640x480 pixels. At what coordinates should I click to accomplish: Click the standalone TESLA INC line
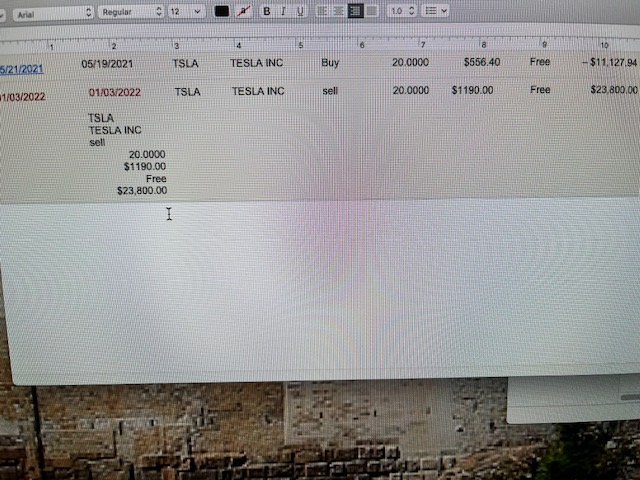click(115, 130)
